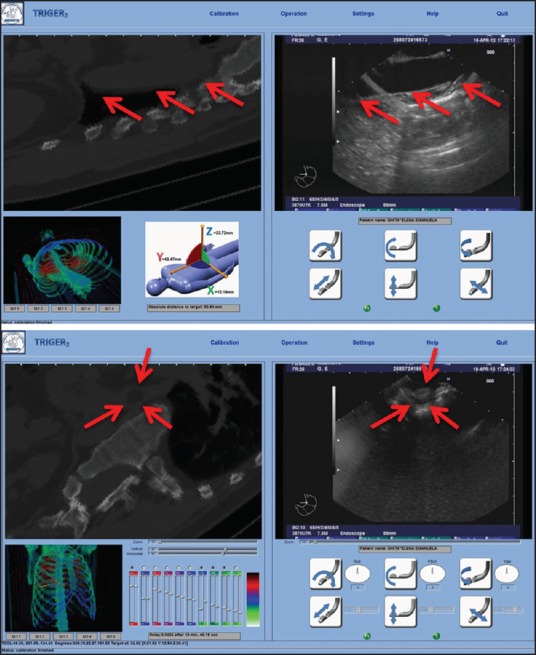This screenshot has height=655, width=536.
Task: Choose the crossed-arrows lateral icon in the upper window
Action: coord(476,284)
